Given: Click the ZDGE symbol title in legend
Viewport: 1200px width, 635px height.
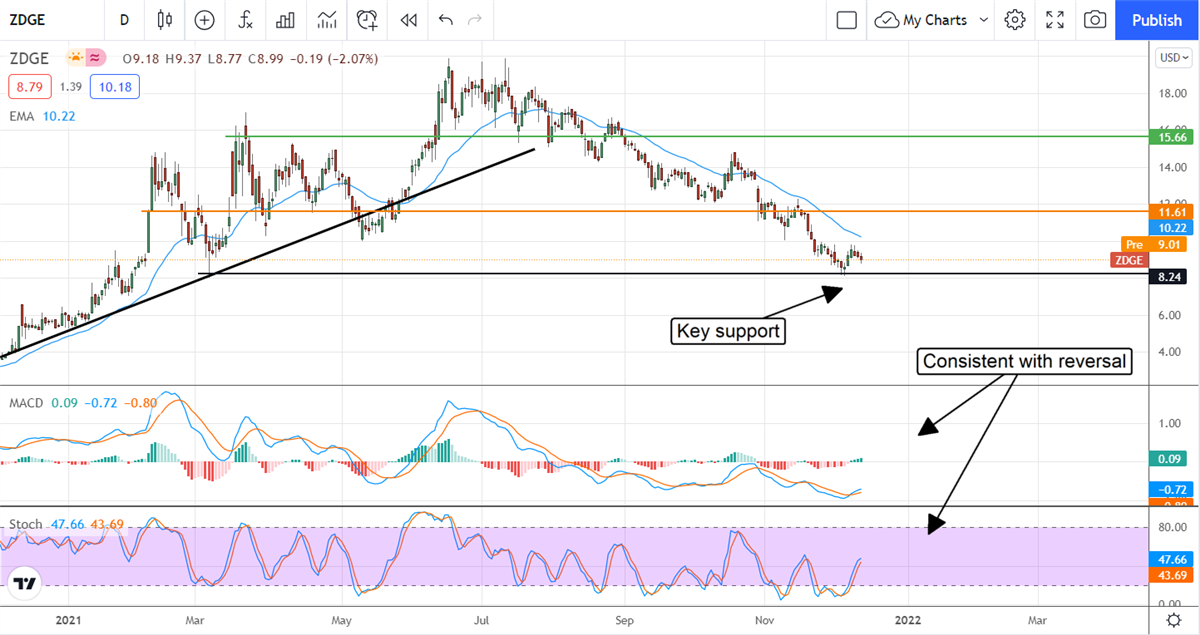Looking at the screenshot, I should [x=29, y=59].
